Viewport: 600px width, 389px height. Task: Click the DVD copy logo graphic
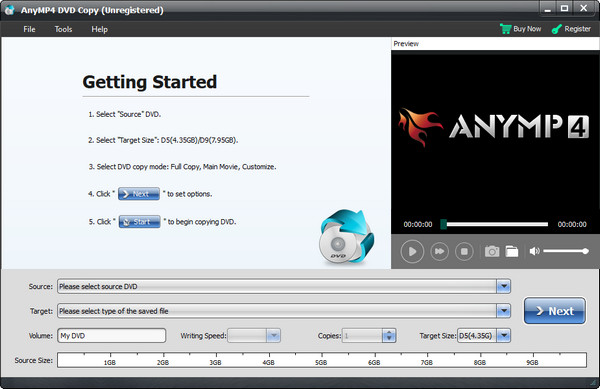[x=346, y=236]
